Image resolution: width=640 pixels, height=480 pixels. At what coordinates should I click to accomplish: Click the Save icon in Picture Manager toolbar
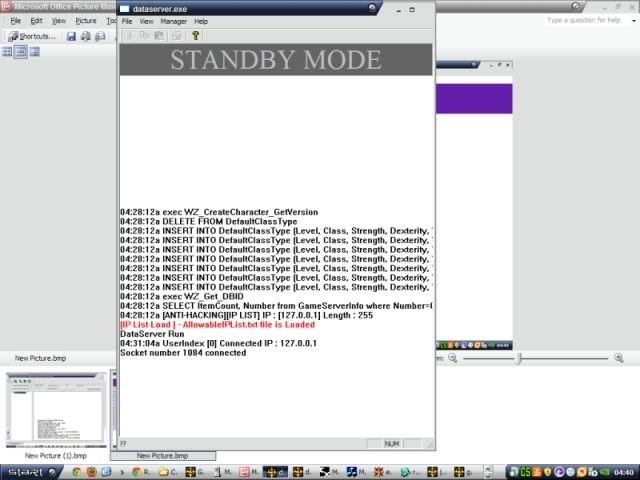[71, 36]
